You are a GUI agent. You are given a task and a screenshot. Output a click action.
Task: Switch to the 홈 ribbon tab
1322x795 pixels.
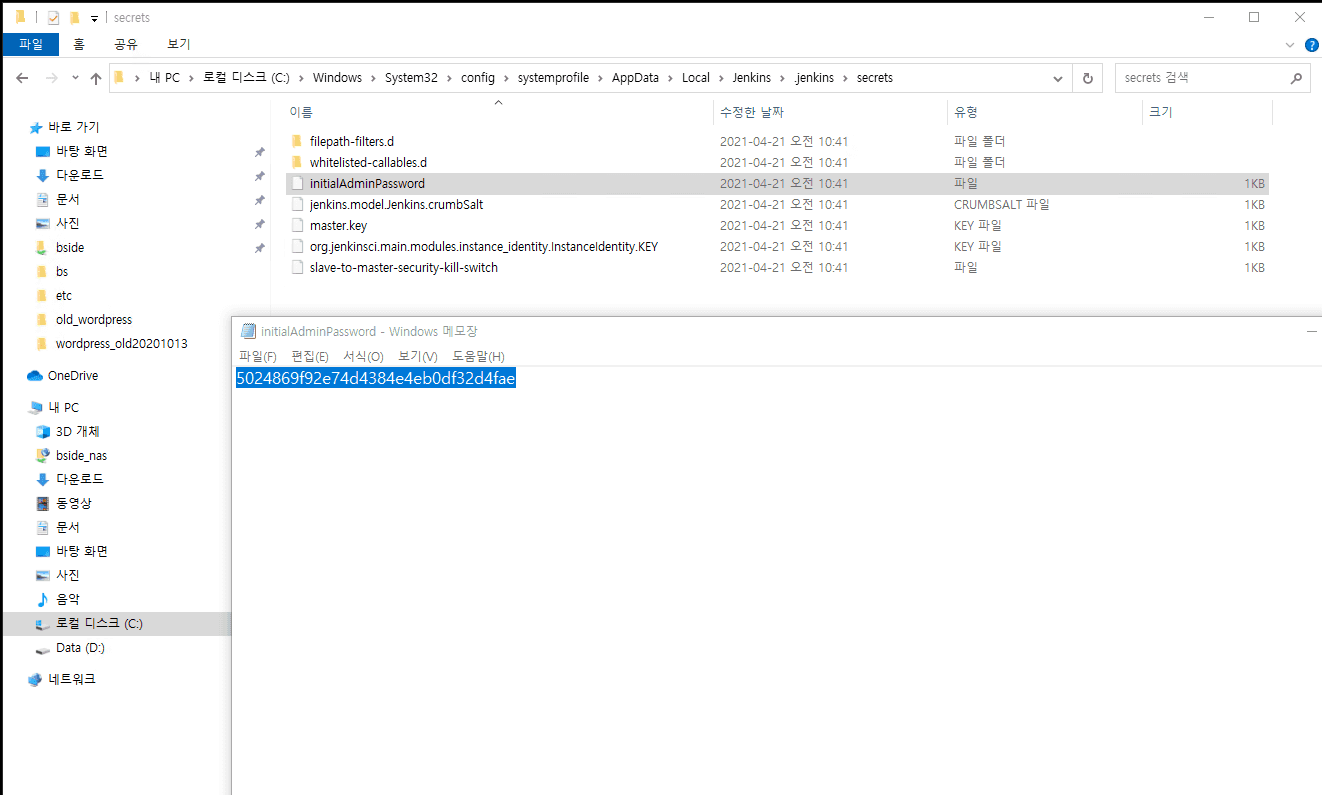[79, 44]
